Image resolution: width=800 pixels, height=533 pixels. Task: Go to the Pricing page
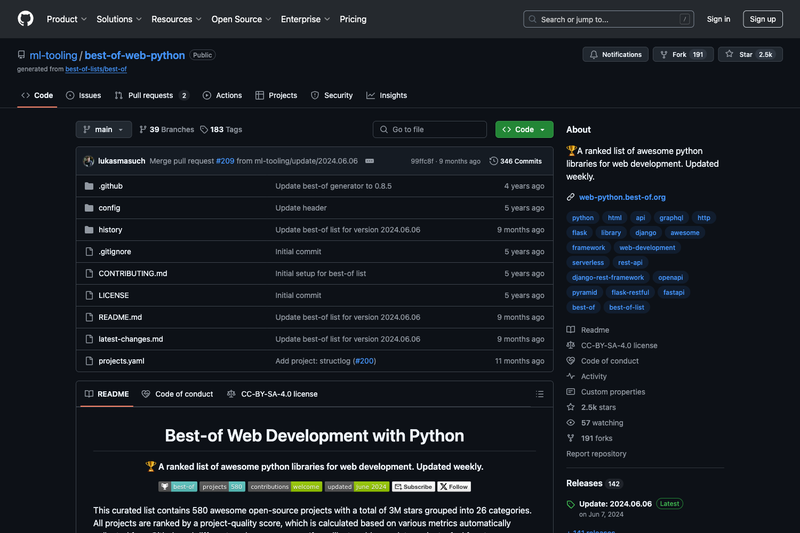click(x=353, y=19)
